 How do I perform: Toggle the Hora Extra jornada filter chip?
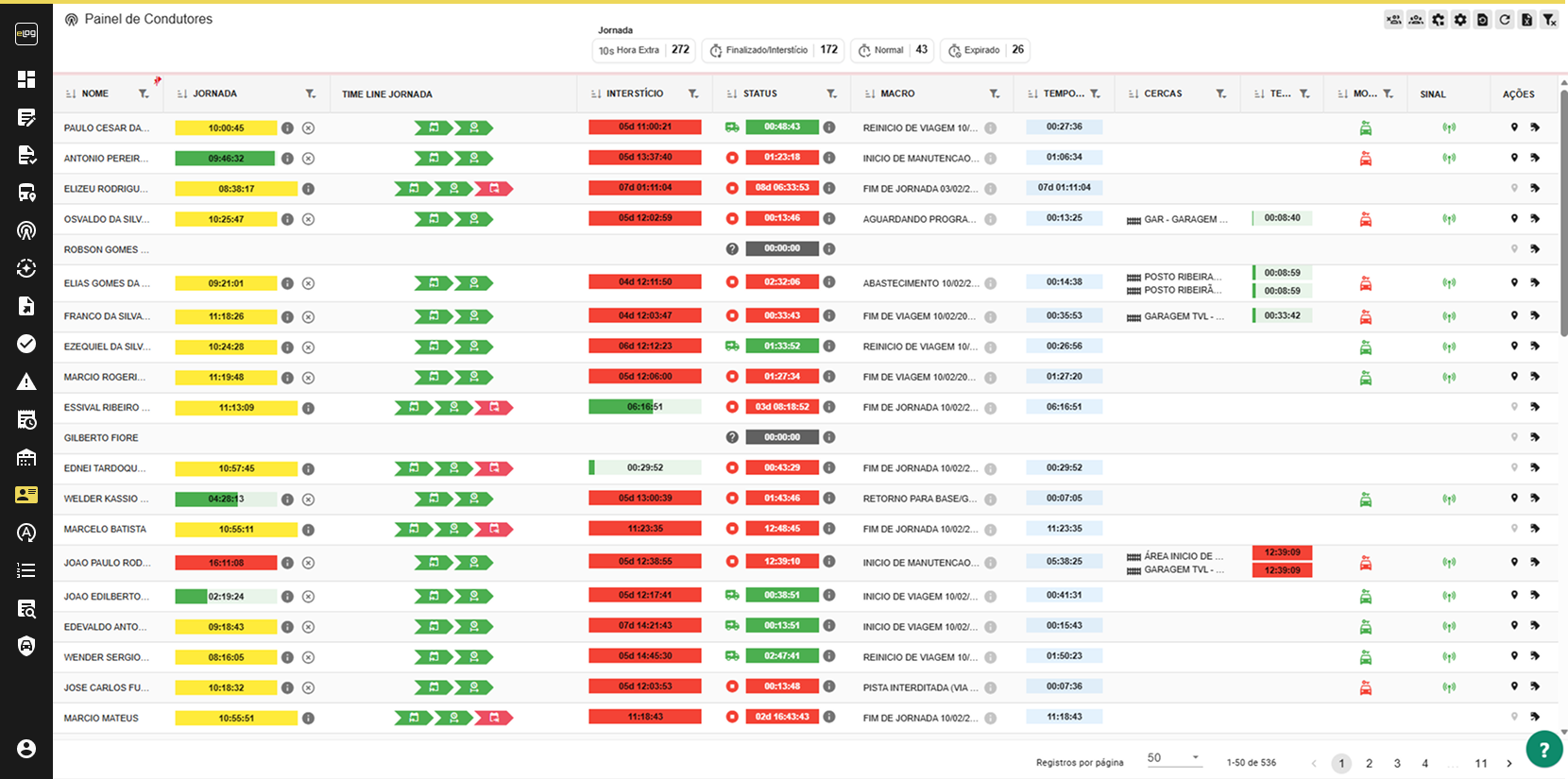click(642, 50)
